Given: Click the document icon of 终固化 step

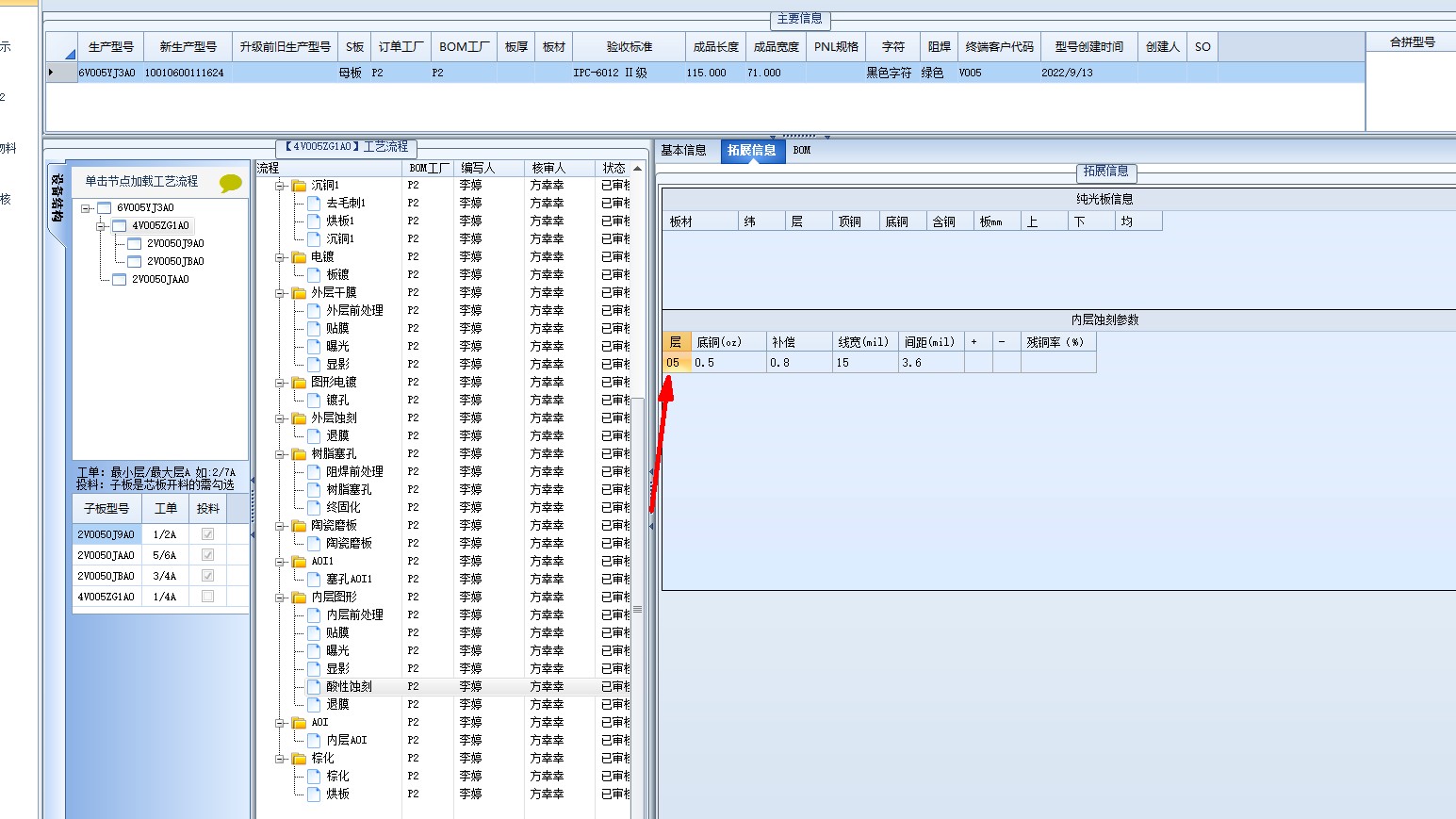Looking at the screenshot, I should pyautogui.click(x=314, y=507).
